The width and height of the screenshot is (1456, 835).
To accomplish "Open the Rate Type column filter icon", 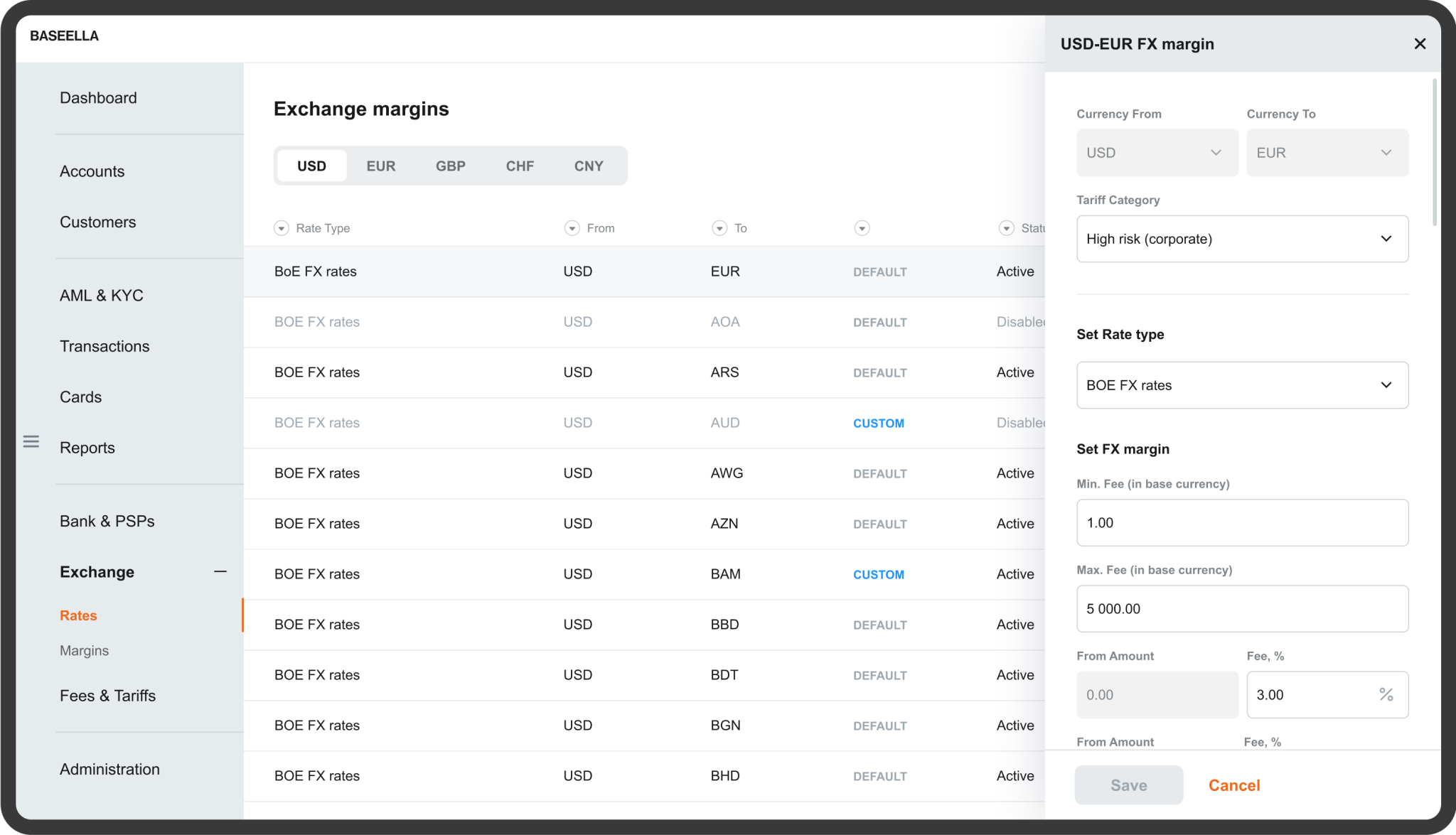I will click(281, 228).
